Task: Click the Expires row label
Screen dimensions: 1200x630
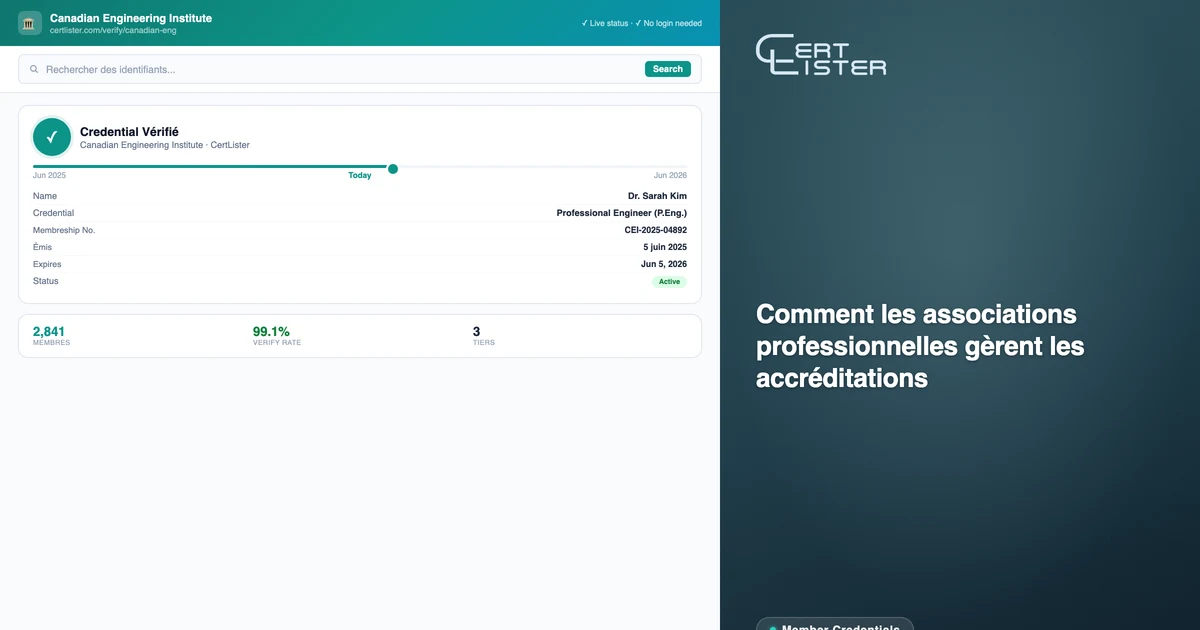Action: point(47,264)
